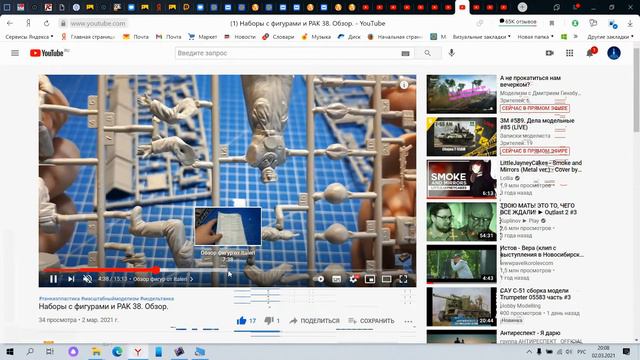Open create video camera icon
The width and height of the screenshot is (640, 360).
click(549, 53)
